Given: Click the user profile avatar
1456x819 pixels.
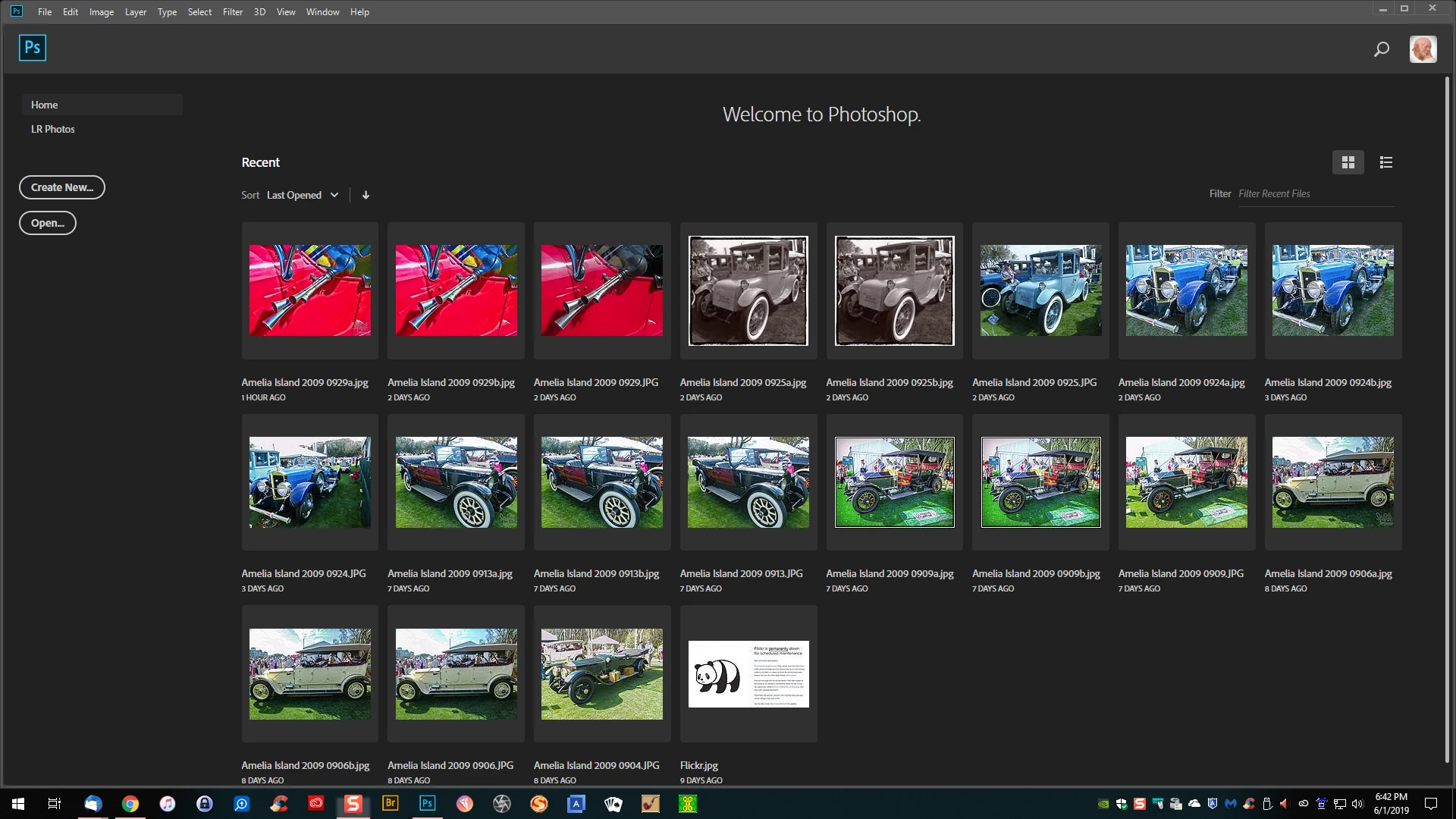Looking at the screenshot, I should [1423, 49].
